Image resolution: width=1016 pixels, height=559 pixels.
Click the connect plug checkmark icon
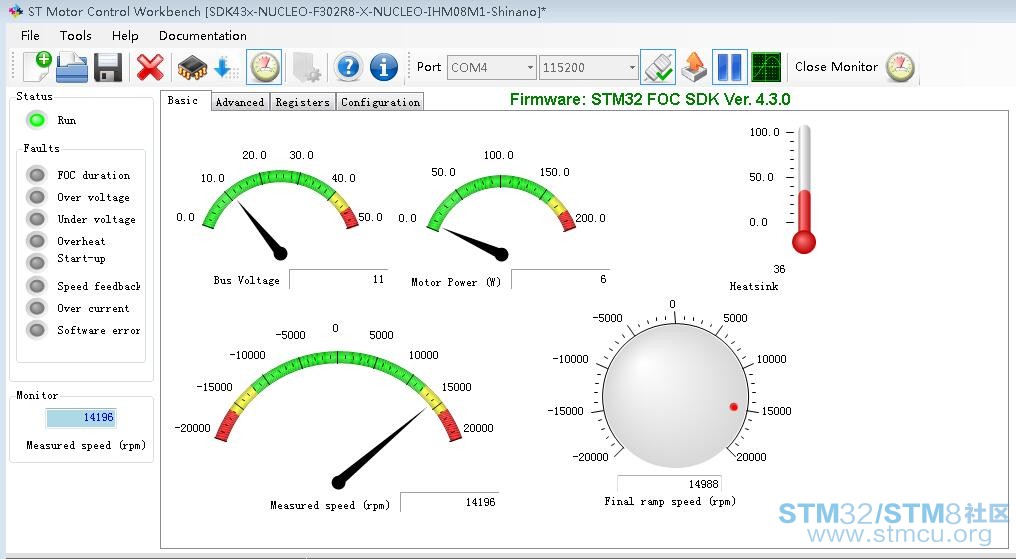658,67
